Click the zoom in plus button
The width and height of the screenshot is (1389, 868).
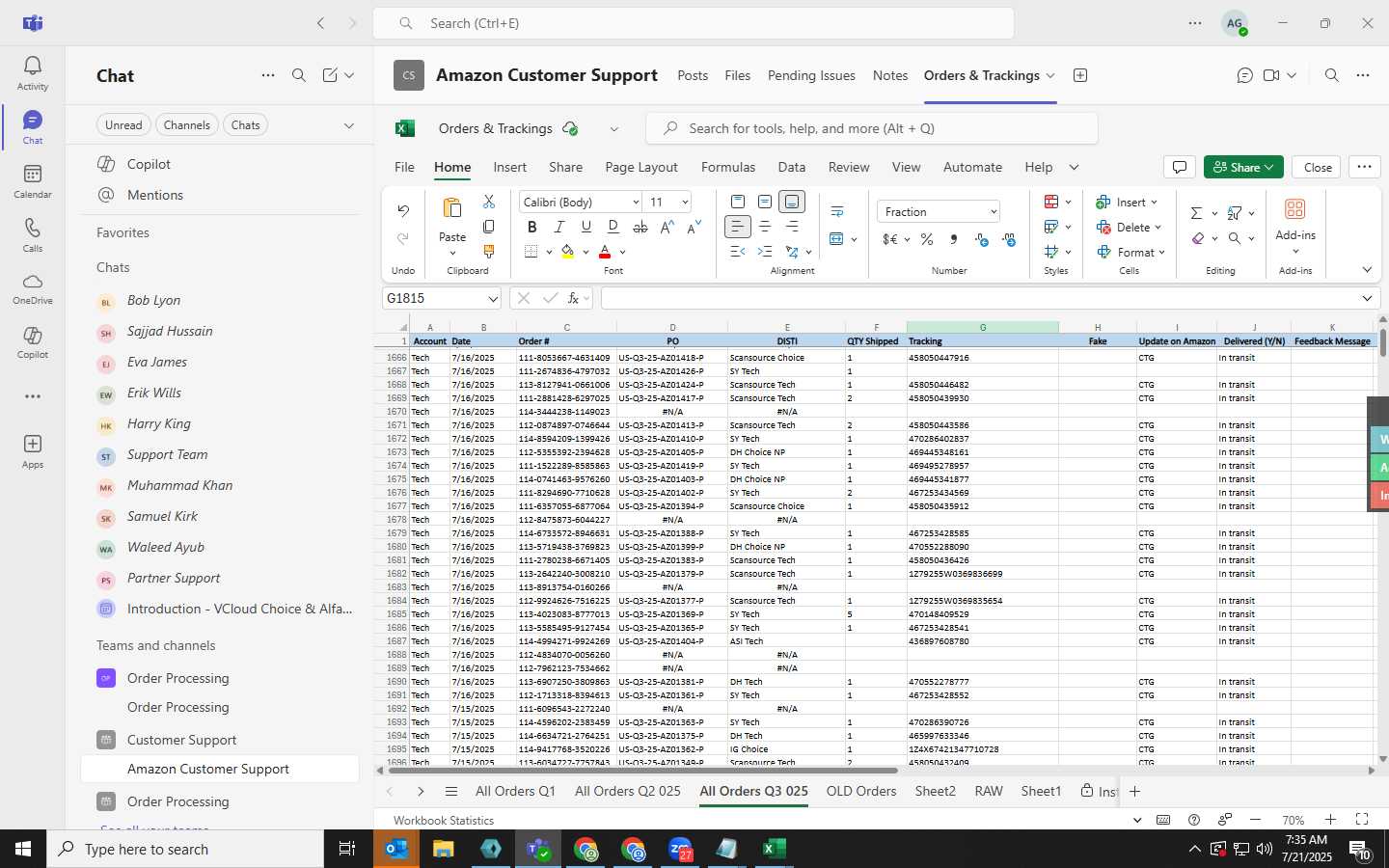tap(1330, 820)
